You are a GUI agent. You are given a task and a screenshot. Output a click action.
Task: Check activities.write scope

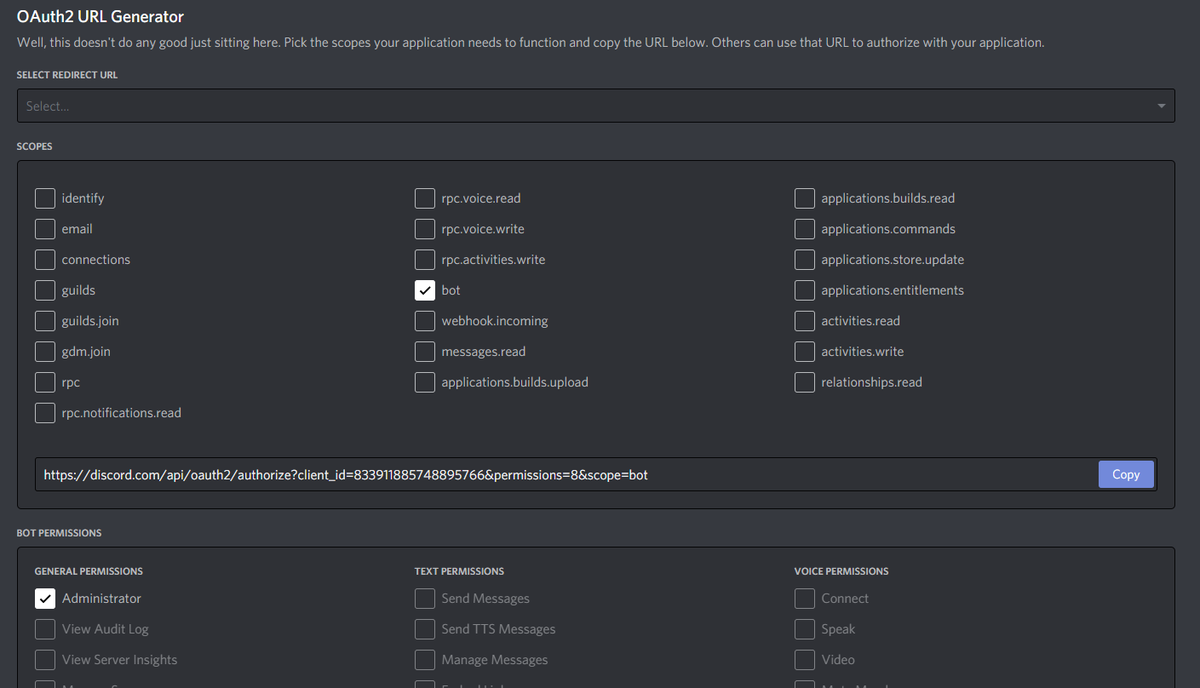point(805,351)
